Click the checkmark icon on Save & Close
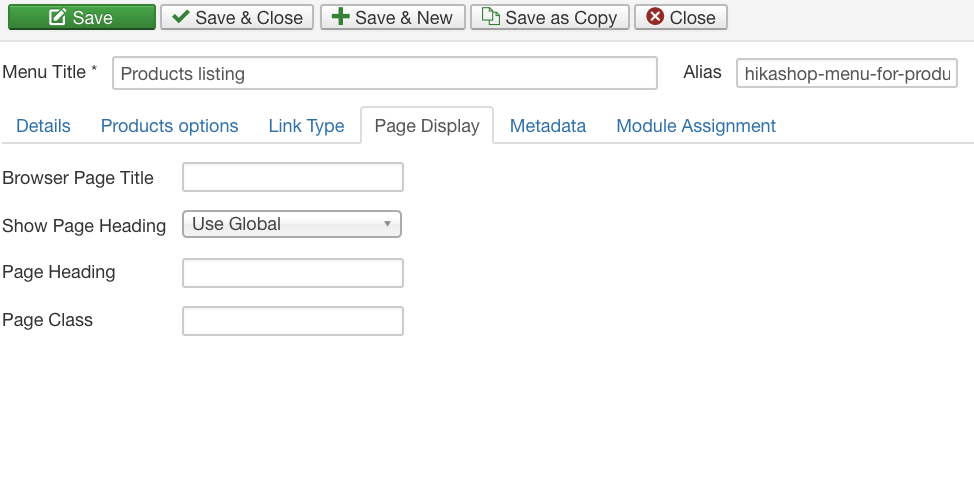Image resolution: width=974 pixels, height=480 pixels. [181, 17]
